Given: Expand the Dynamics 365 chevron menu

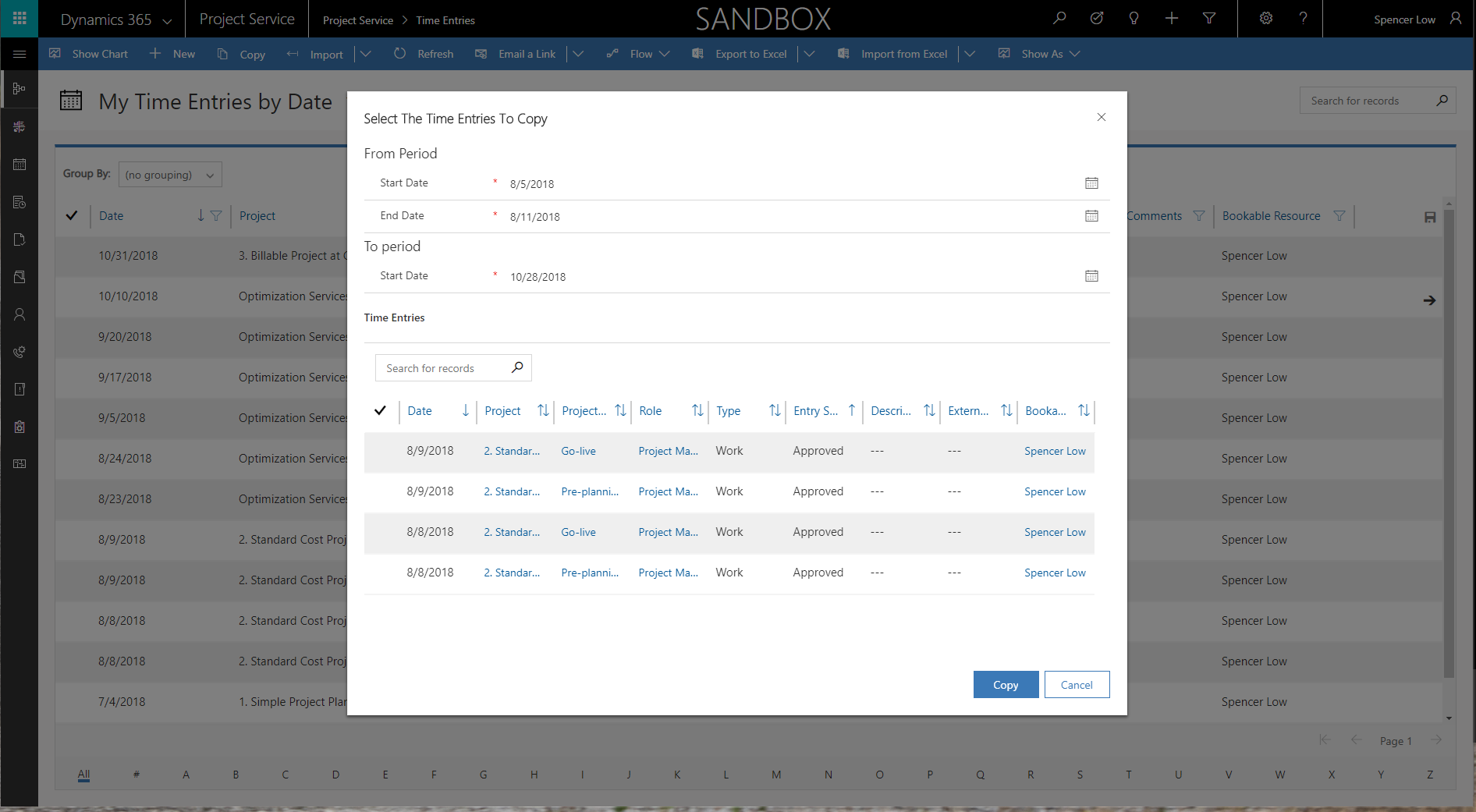Looking at the screenshot, I should [x=167, y=21].
